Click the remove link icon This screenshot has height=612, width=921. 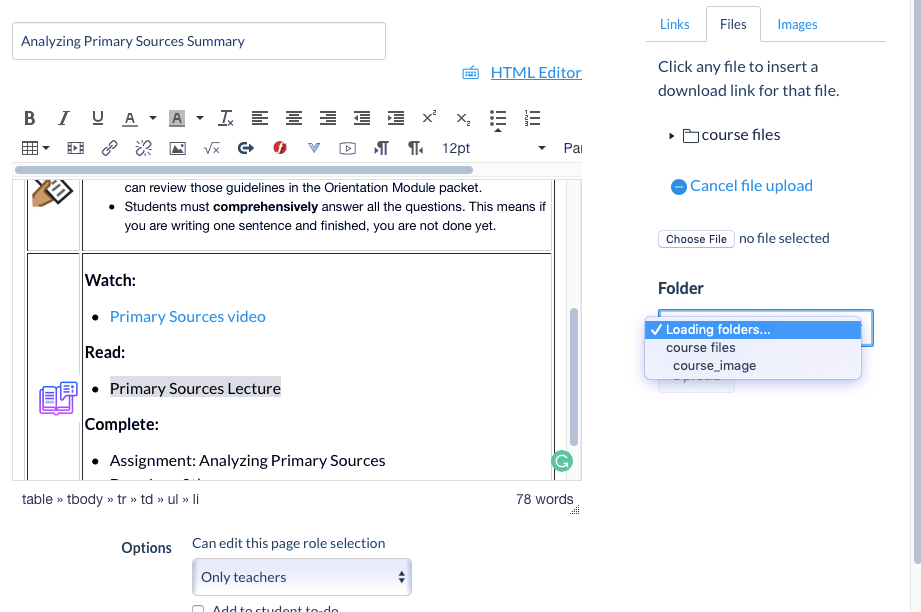tap(143, 148)
